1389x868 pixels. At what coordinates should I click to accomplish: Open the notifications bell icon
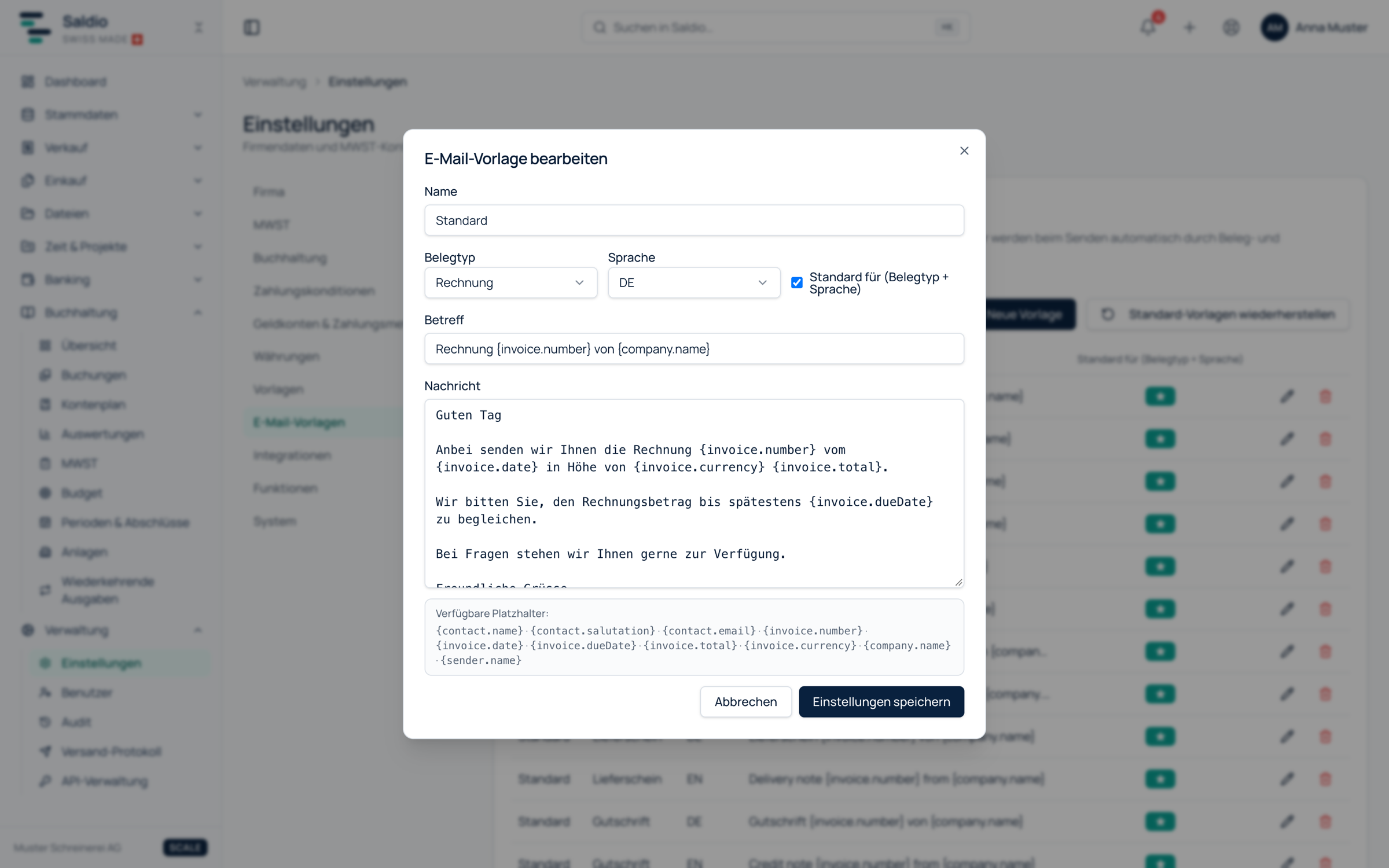pyautogui.click(x=1148, y=27)
